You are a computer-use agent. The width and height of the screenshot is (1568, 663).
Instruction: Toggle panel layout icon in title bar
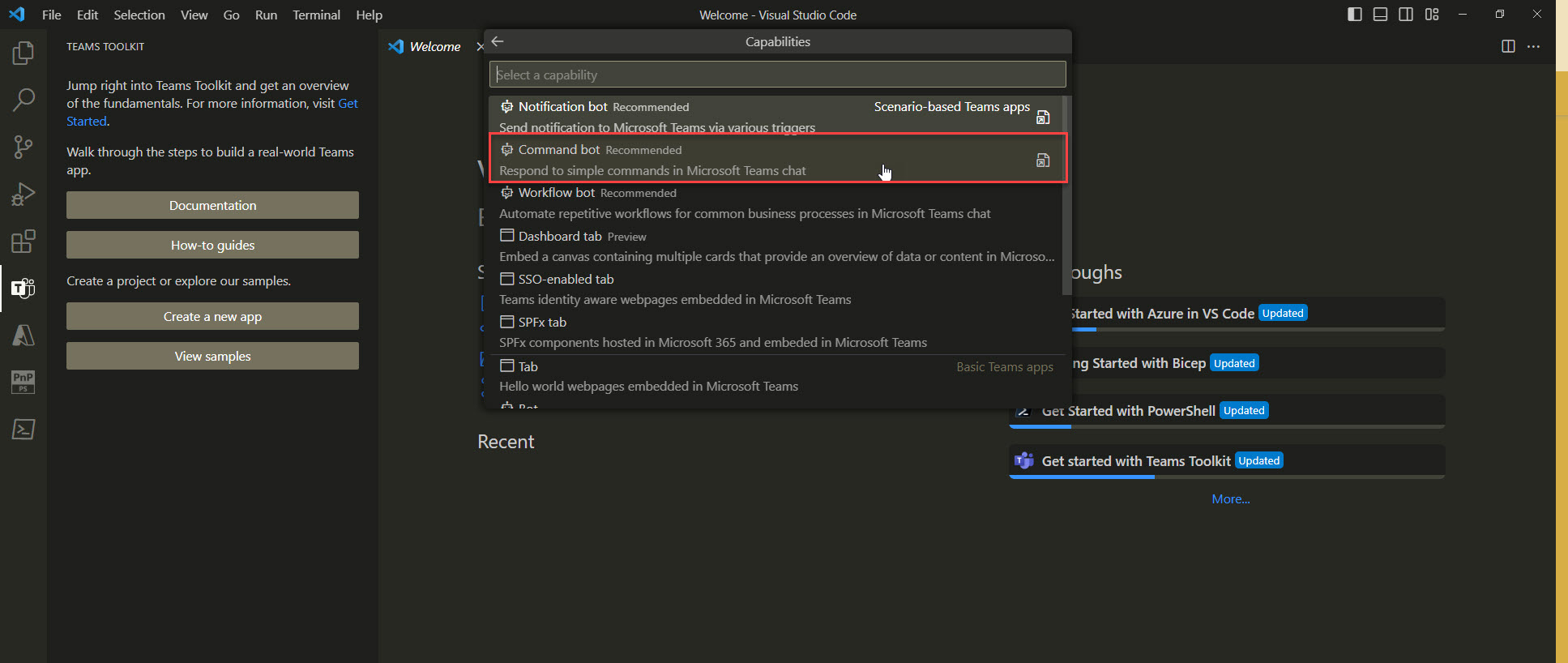1381,15
